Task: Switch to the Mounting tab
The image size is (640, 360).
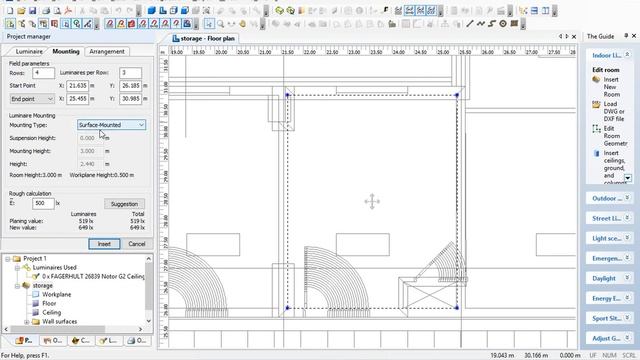Action: pyautogui.click(x=66, y=51)
